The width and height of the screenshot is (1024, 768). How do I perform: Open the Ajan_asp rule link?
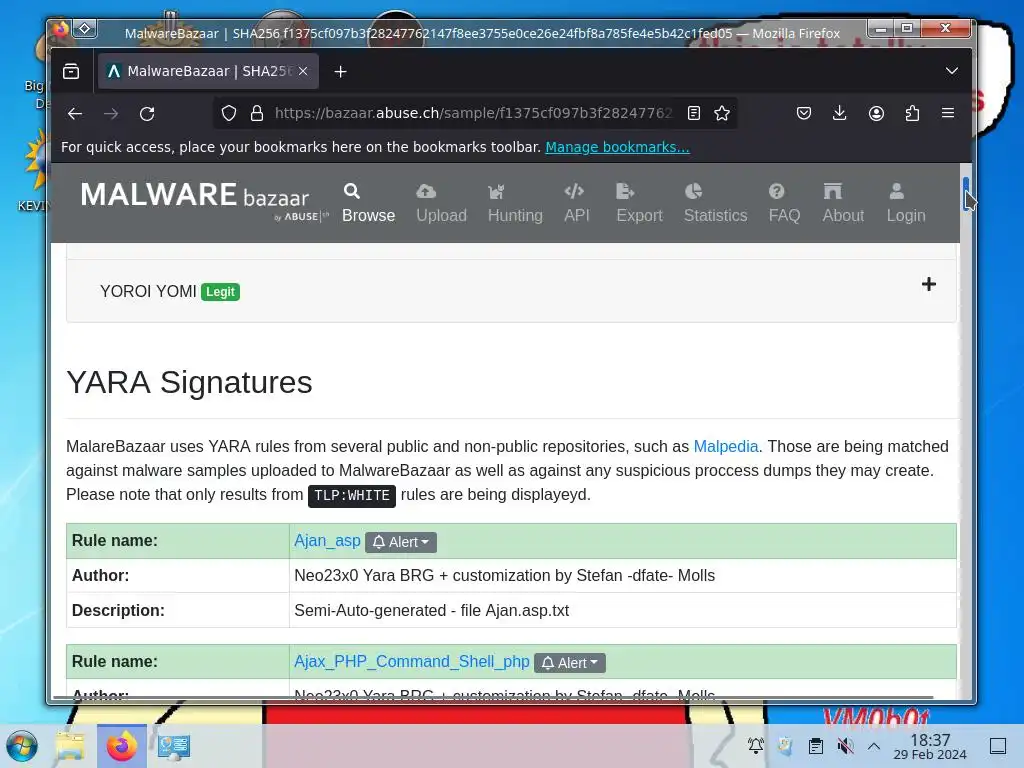click(327, 541)
